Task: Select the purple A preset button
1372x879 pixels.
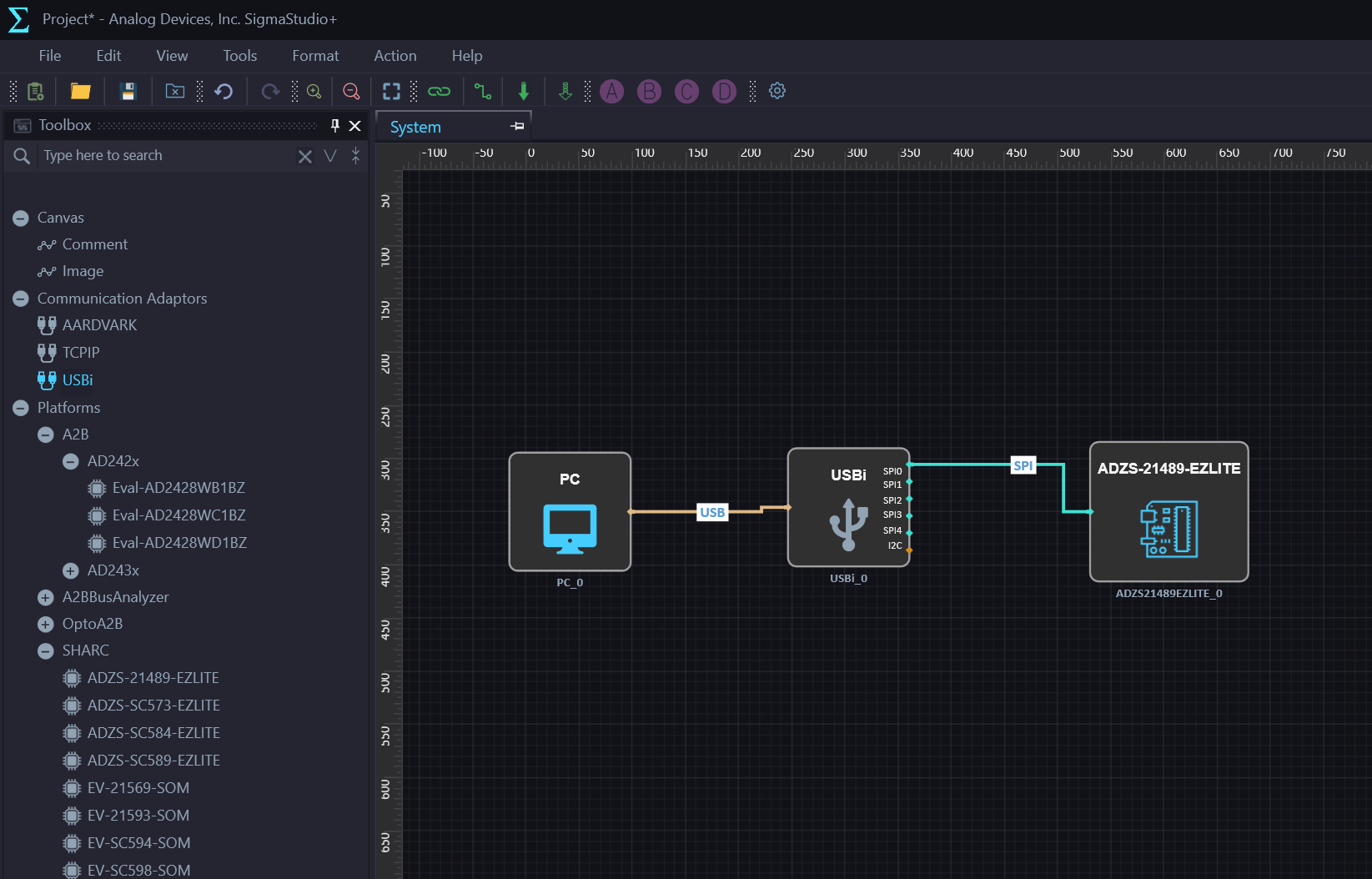Action: point(612,91)
